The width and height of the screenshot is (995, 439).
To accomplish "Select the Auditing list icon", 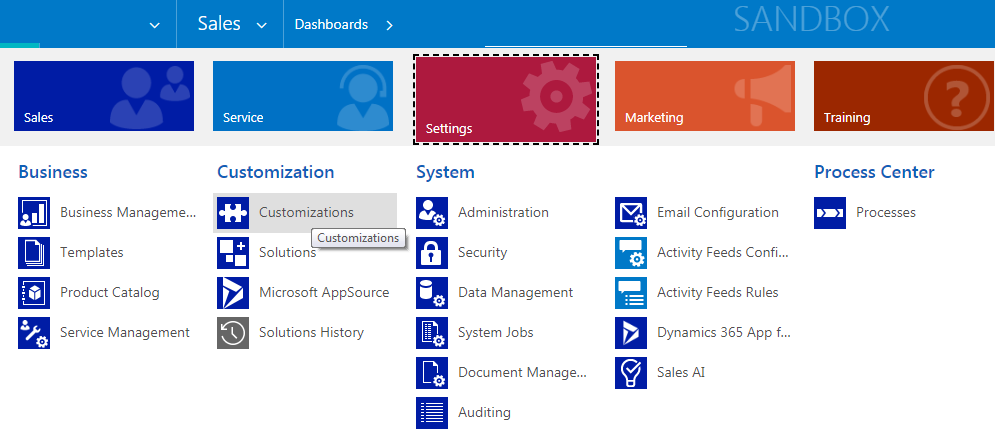I will pos(432,413).
